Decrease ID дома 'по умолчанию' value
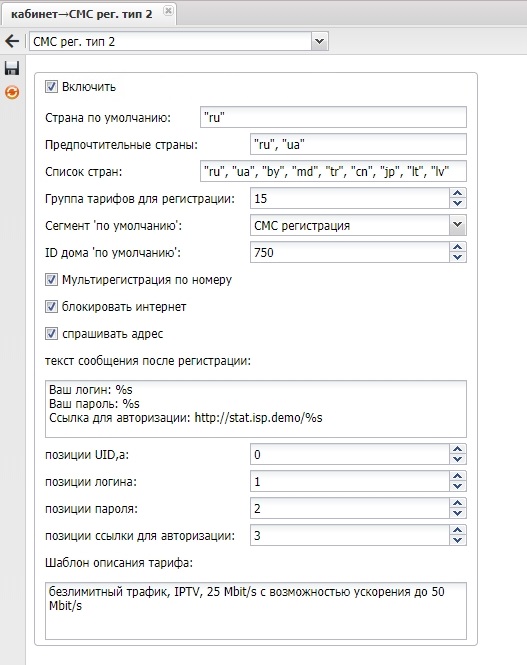The image size is (527, 665). (x=457, y=257)
